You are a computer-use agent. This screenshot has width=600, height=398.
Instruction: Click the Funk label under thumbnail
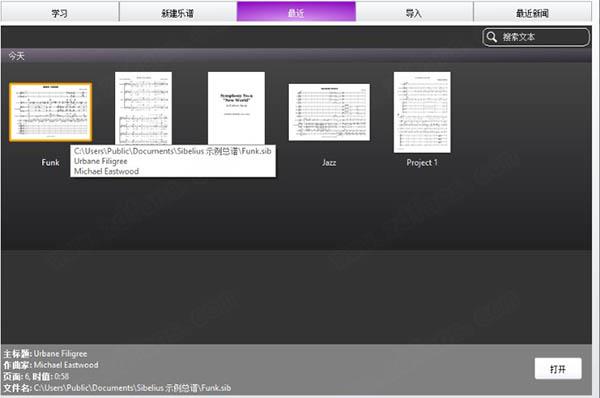(x=51, y=162)
